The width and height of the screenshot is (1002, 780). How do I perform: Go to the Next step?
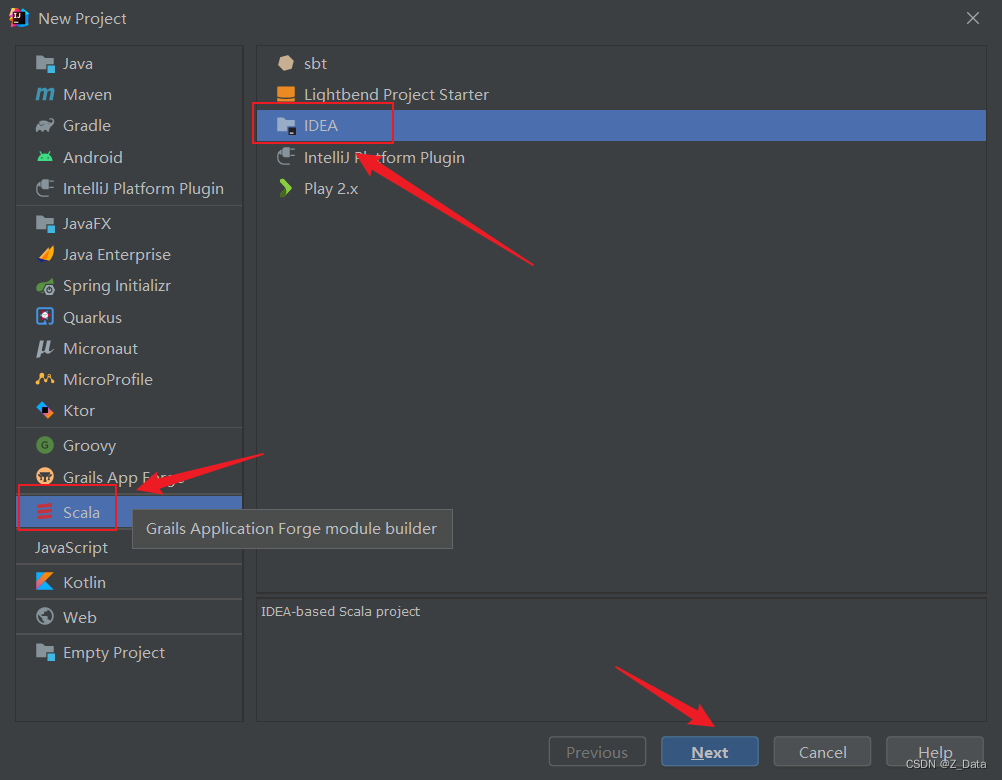tap(709, 752)
